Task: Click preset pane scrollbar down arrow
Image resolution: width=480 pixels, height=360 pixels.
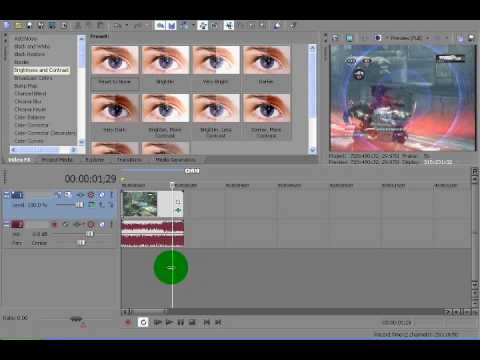Action: click(312, 150)
